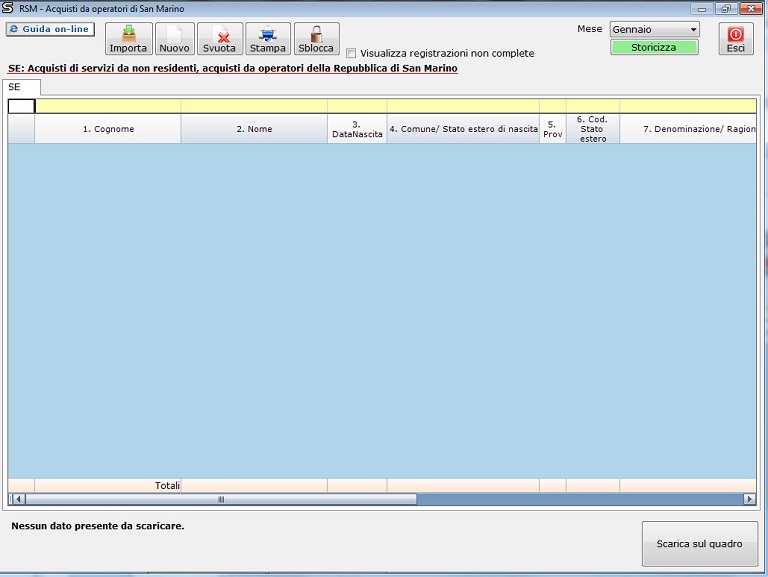
Task: Print using the Stampa icon
Action: click(267, 38)
